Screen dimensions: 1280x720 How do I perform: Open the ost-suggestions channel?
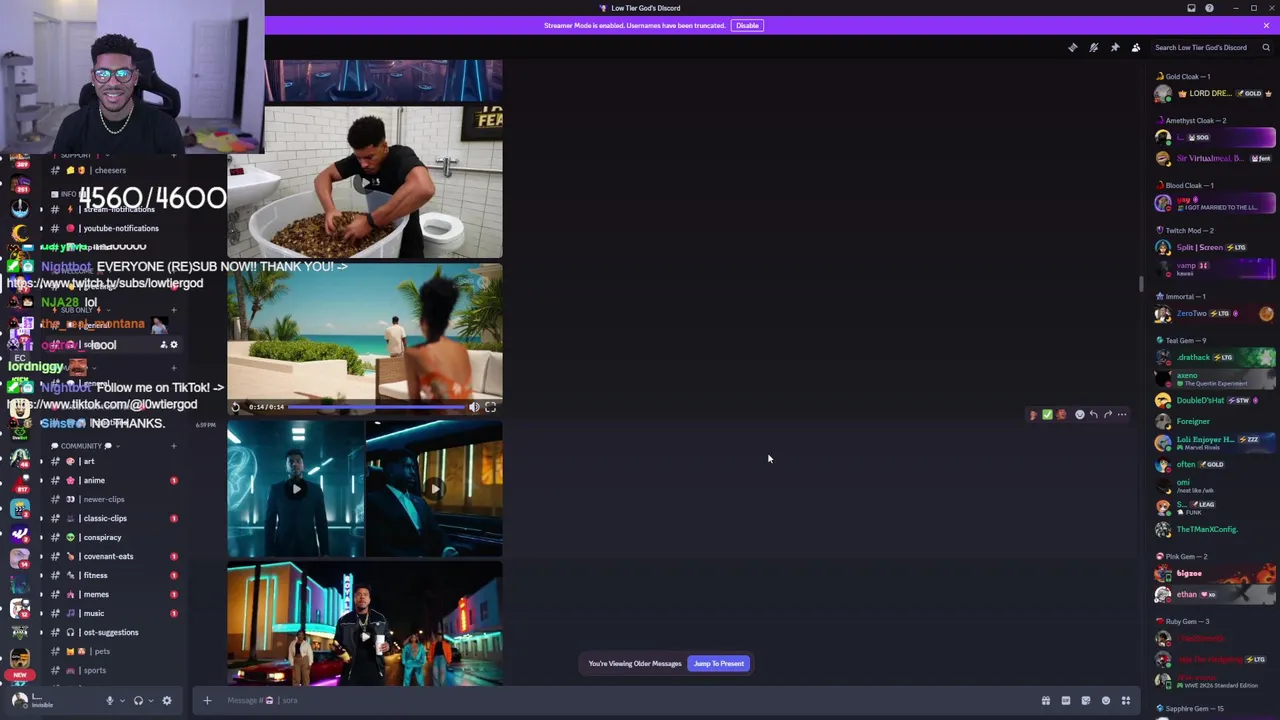point(110,632)
